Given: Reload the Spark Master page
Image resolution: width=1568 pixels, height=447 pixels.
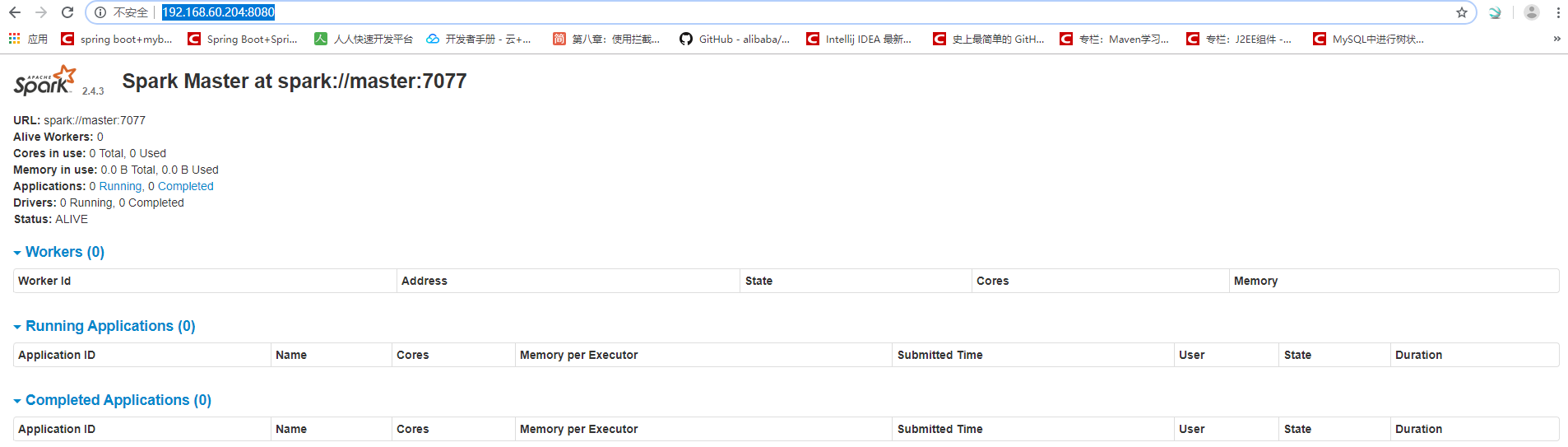Looking at the screenshot, I should 67,12.
